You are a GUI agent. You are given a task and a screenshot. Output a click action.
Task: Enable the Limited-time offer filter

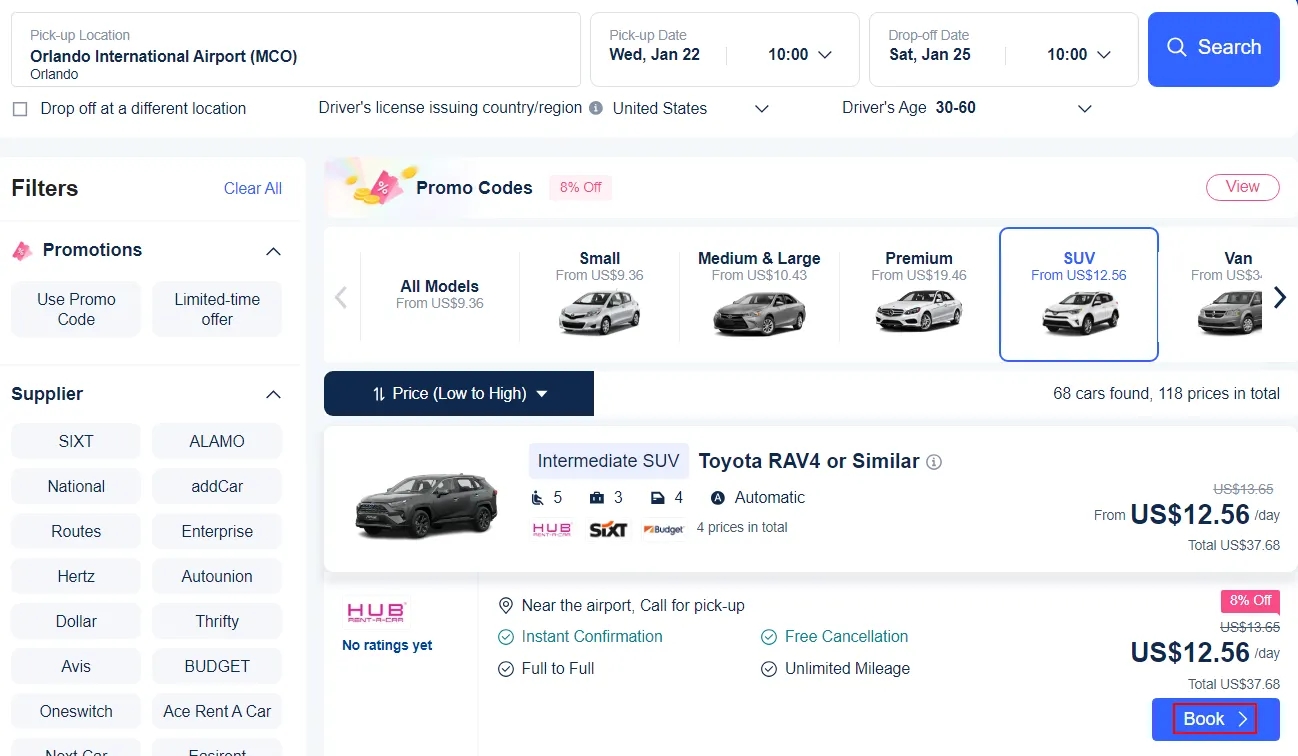click(x=216, y=309)
